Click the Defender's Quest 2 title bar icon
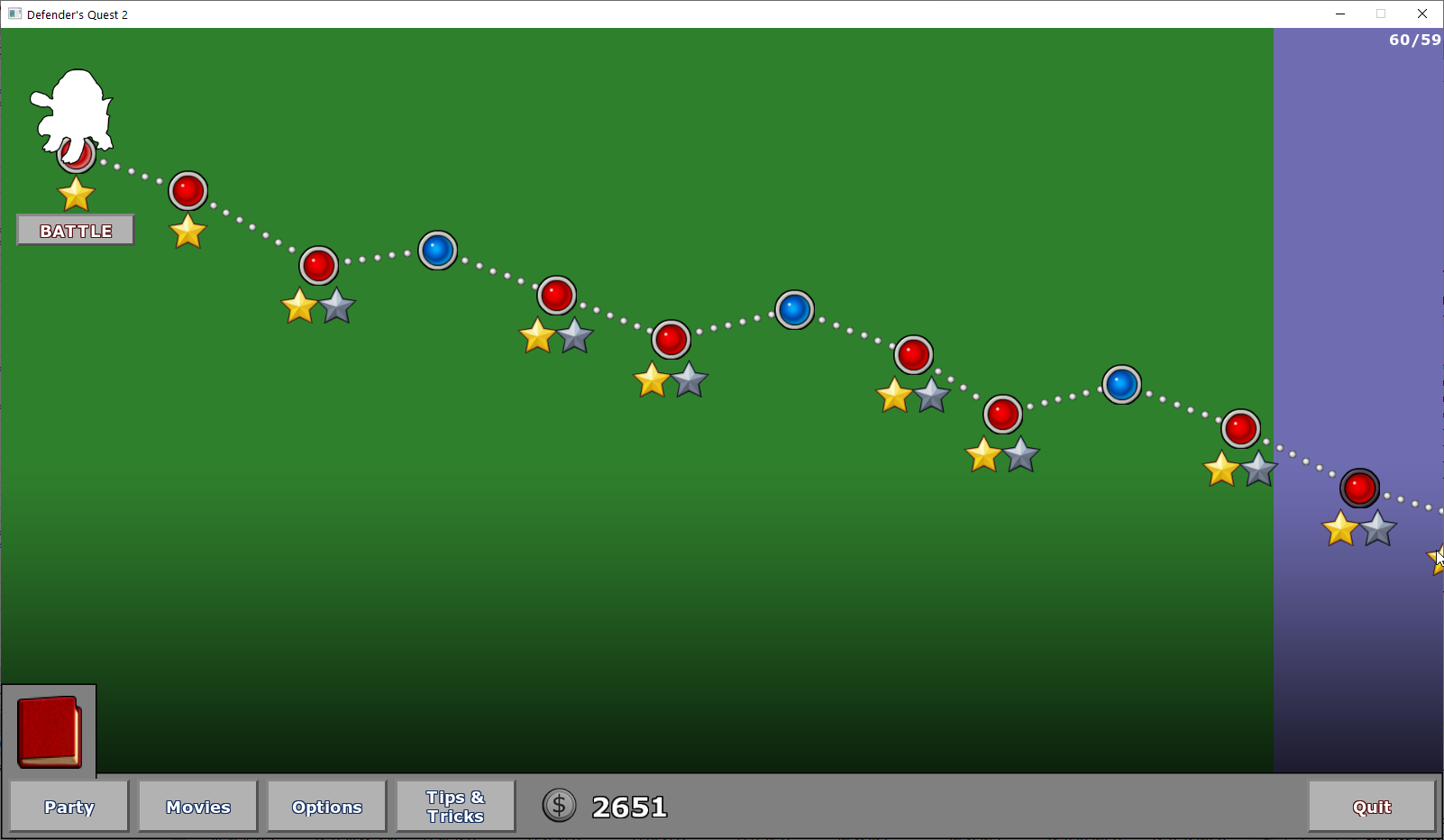Screen dimensions: 1444x840 (14, 14)
